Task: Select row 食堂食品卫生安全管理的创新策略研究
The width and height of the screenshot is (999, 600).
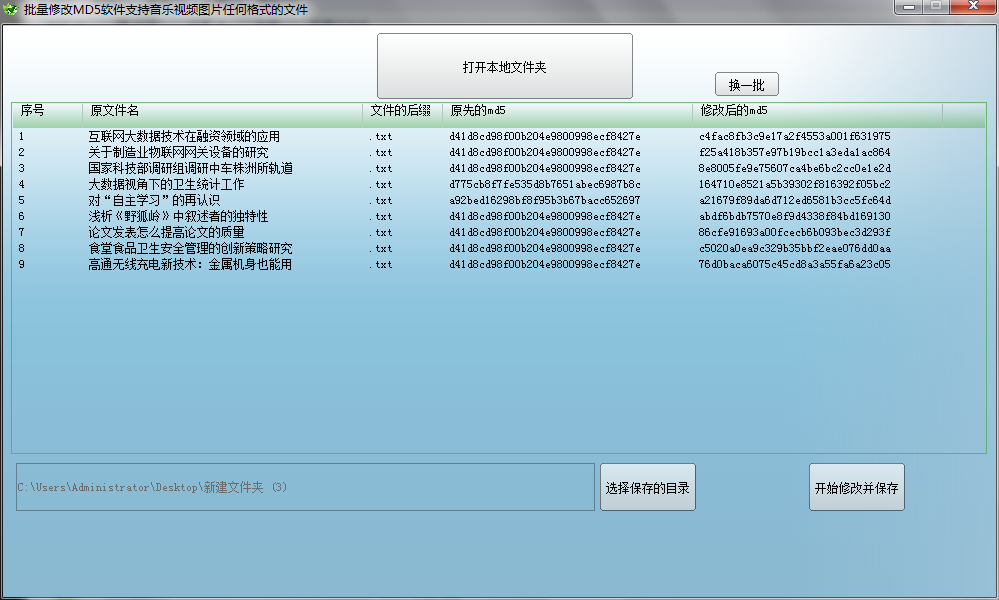Action: (x=190, y=248)
